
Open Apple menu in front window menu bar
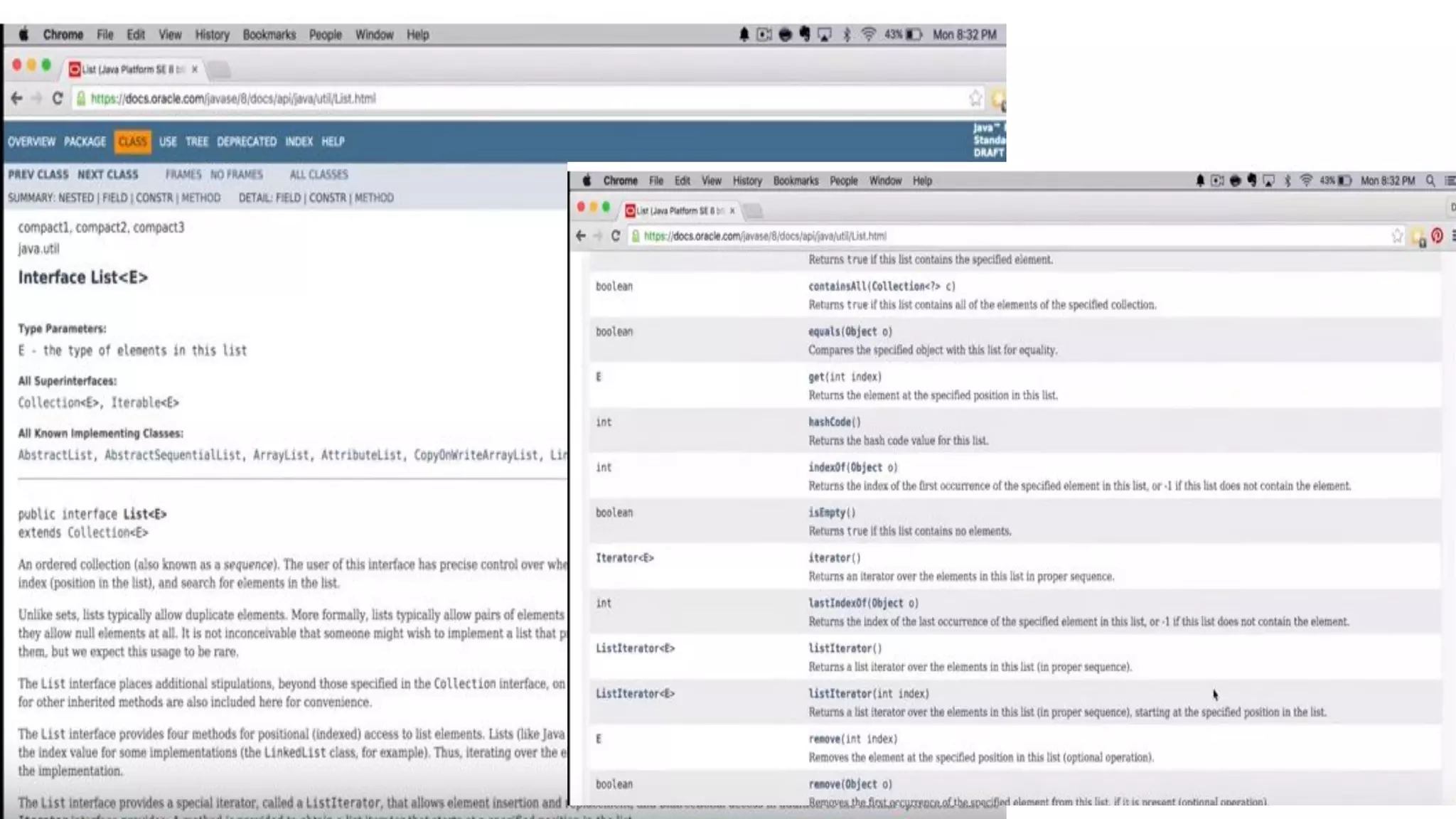[x=587, y=181]
